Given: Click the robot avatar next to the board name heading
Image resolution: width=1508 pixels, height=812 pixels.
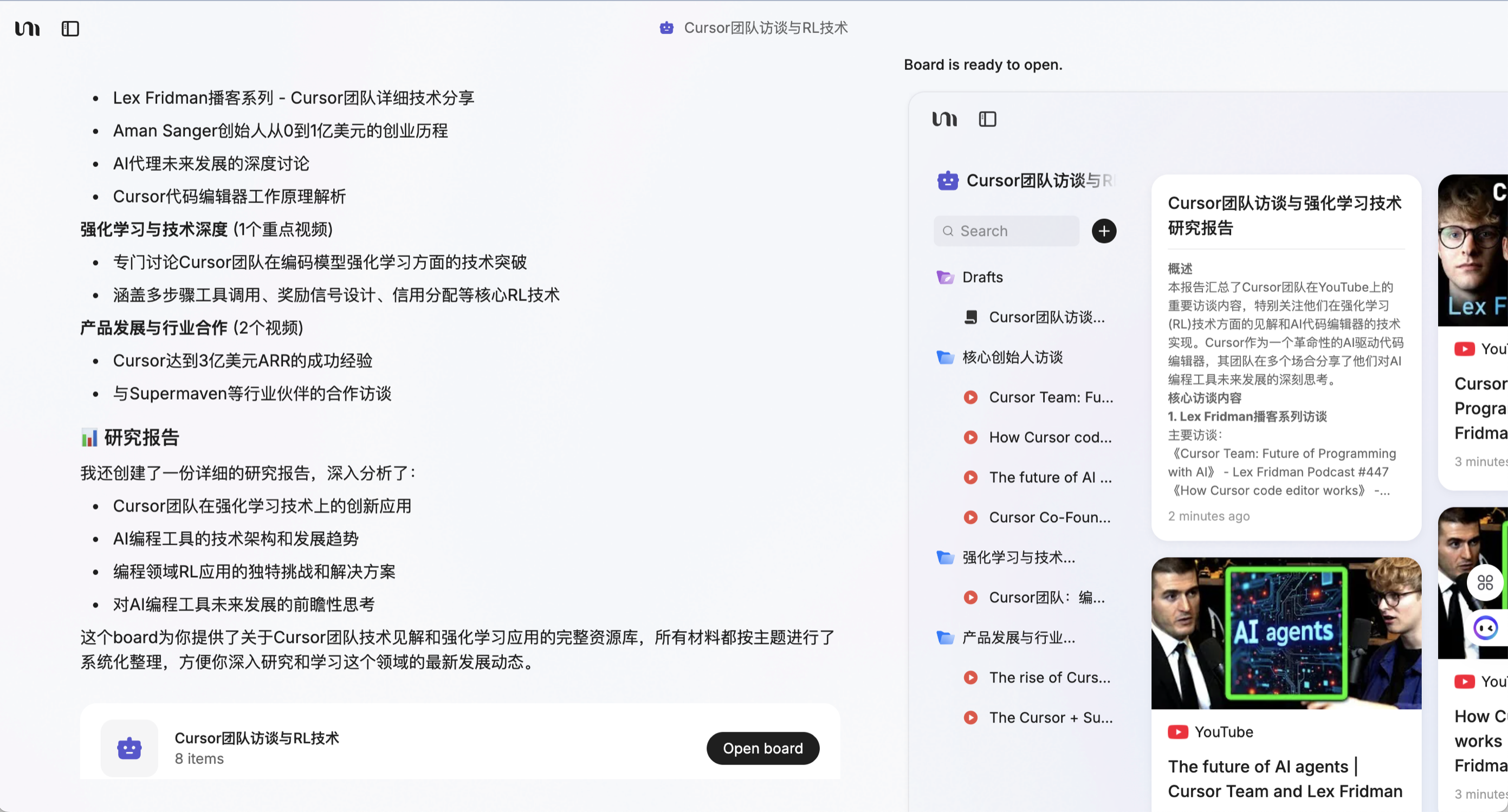Looking at the screenshot, I should point(948,180).
